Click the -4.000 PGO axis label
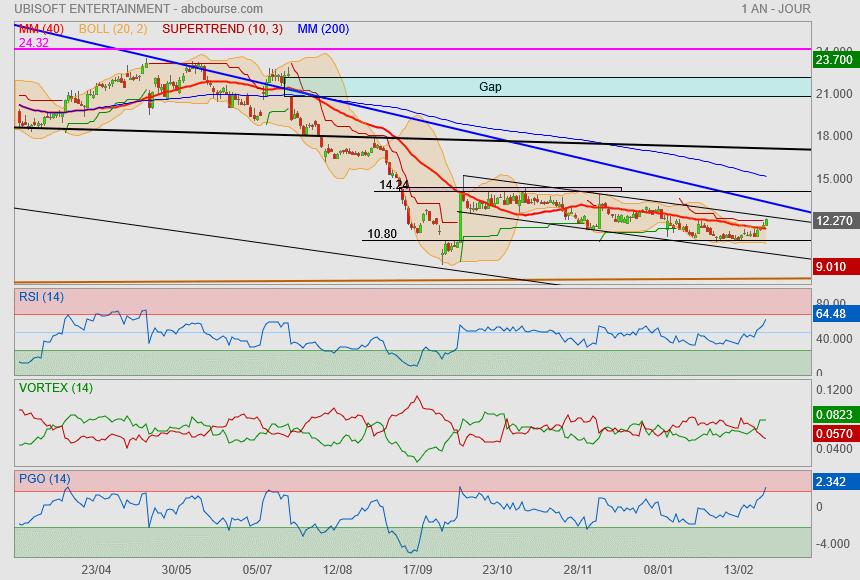Viewport: 860px width, 580px height. (x=834, y=544)
